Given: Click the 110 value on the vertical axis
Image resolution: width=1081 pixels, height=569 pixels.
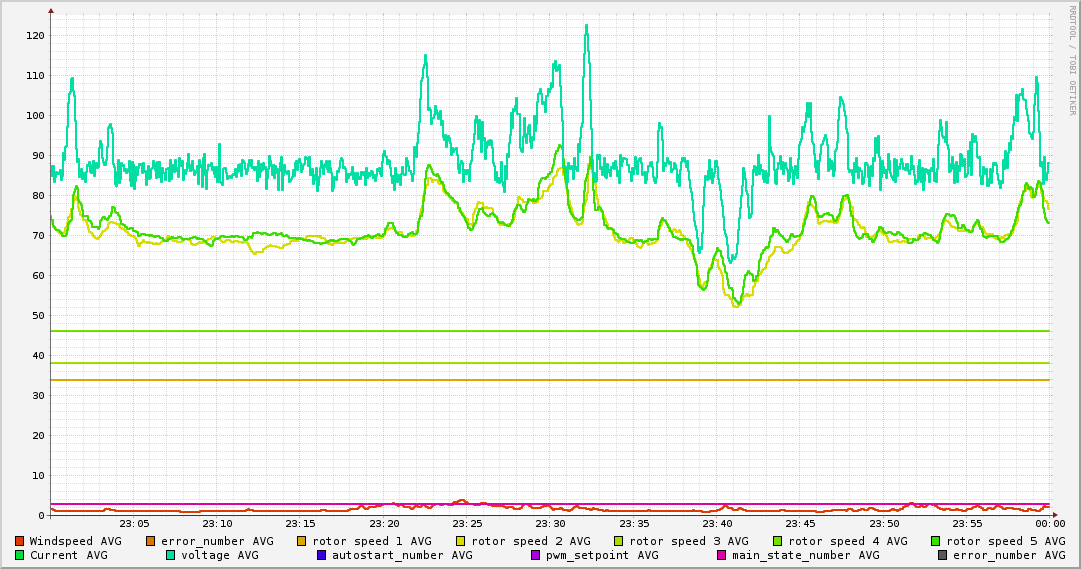Looking at the screenshot, I should (x=35, y=76).
